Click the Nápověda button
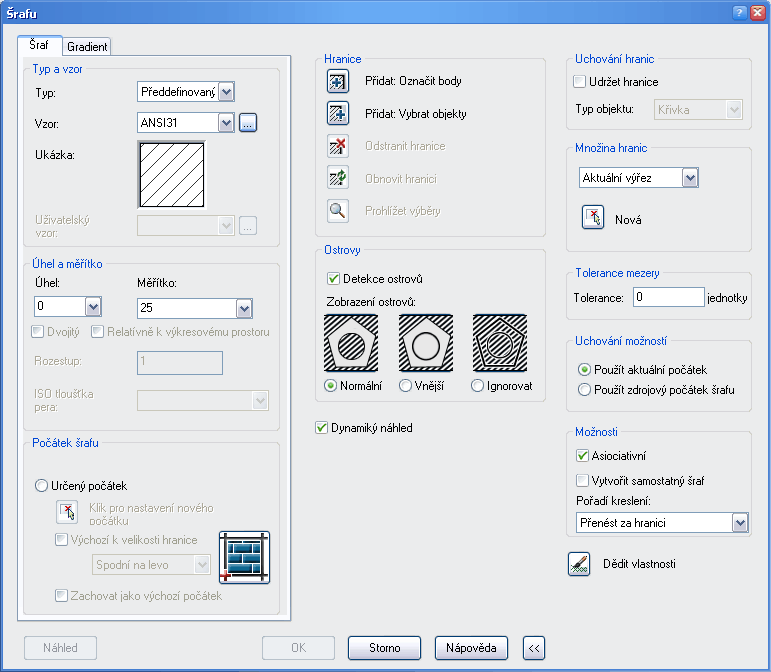Viewport: 771px width, 672px height. coord(471,648)
